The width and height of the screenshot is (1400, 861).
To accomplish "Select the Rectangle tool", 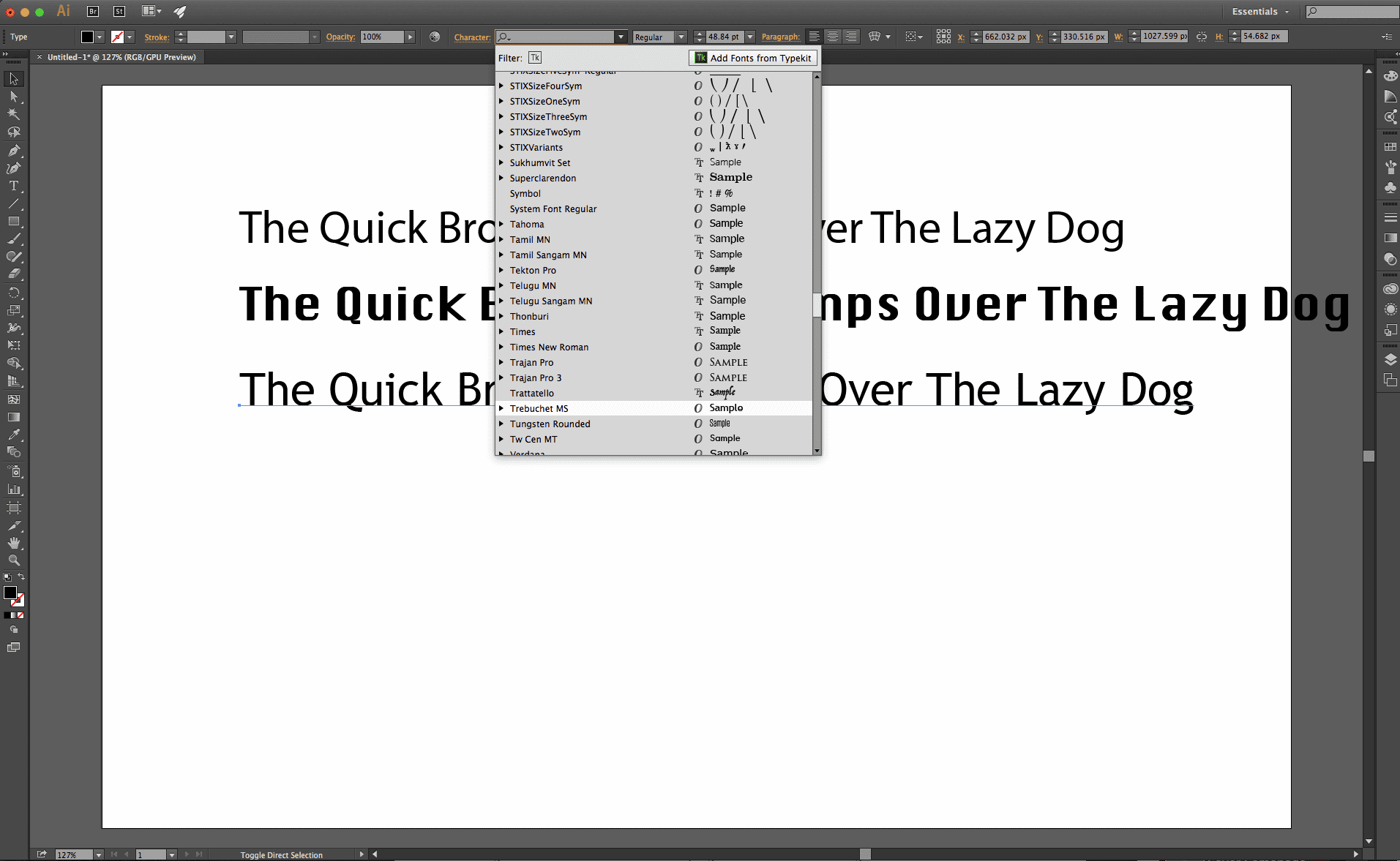I will point(14,222).
